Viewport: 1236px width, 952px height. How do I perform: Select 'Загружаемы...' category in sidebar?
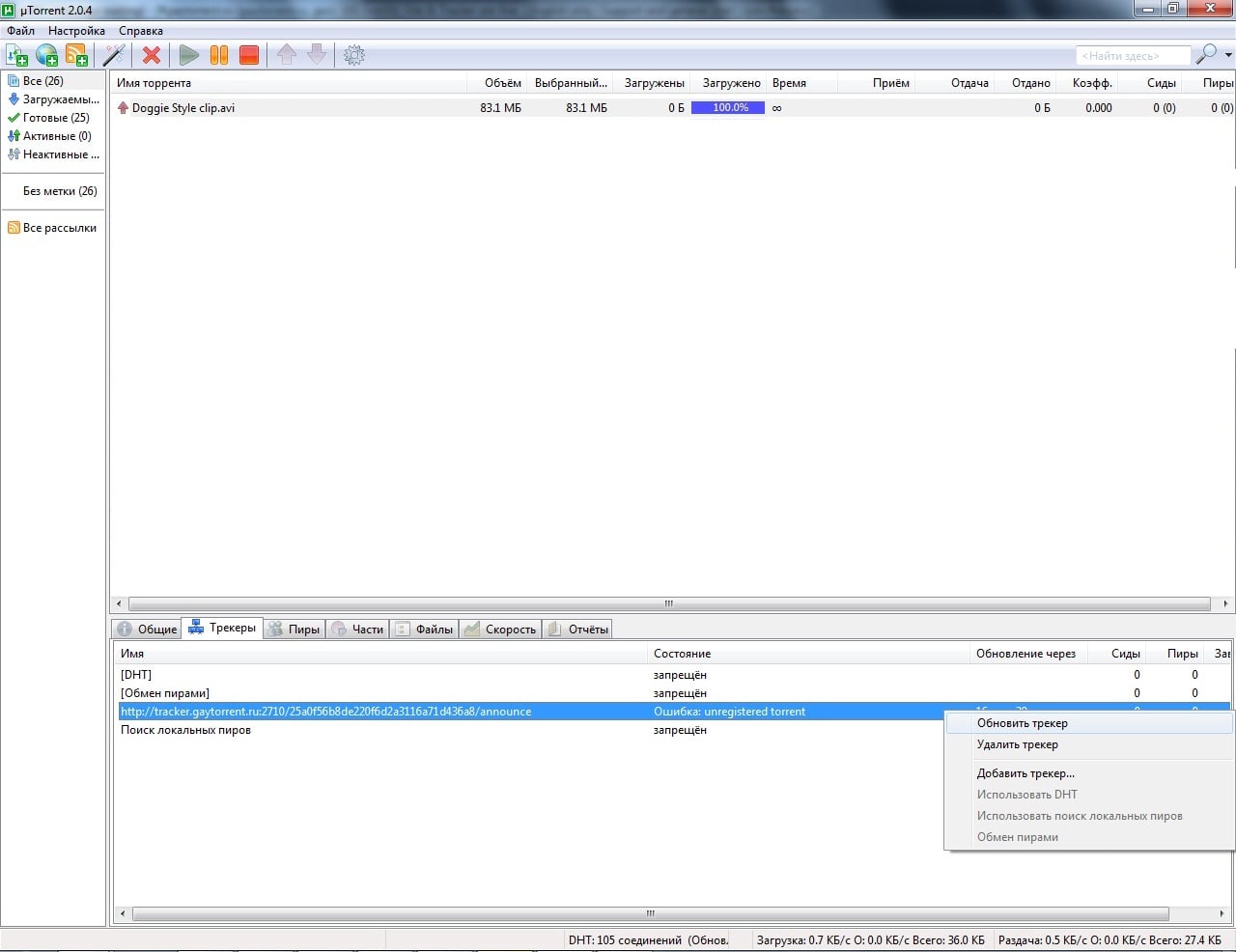(x=54, y=99)
